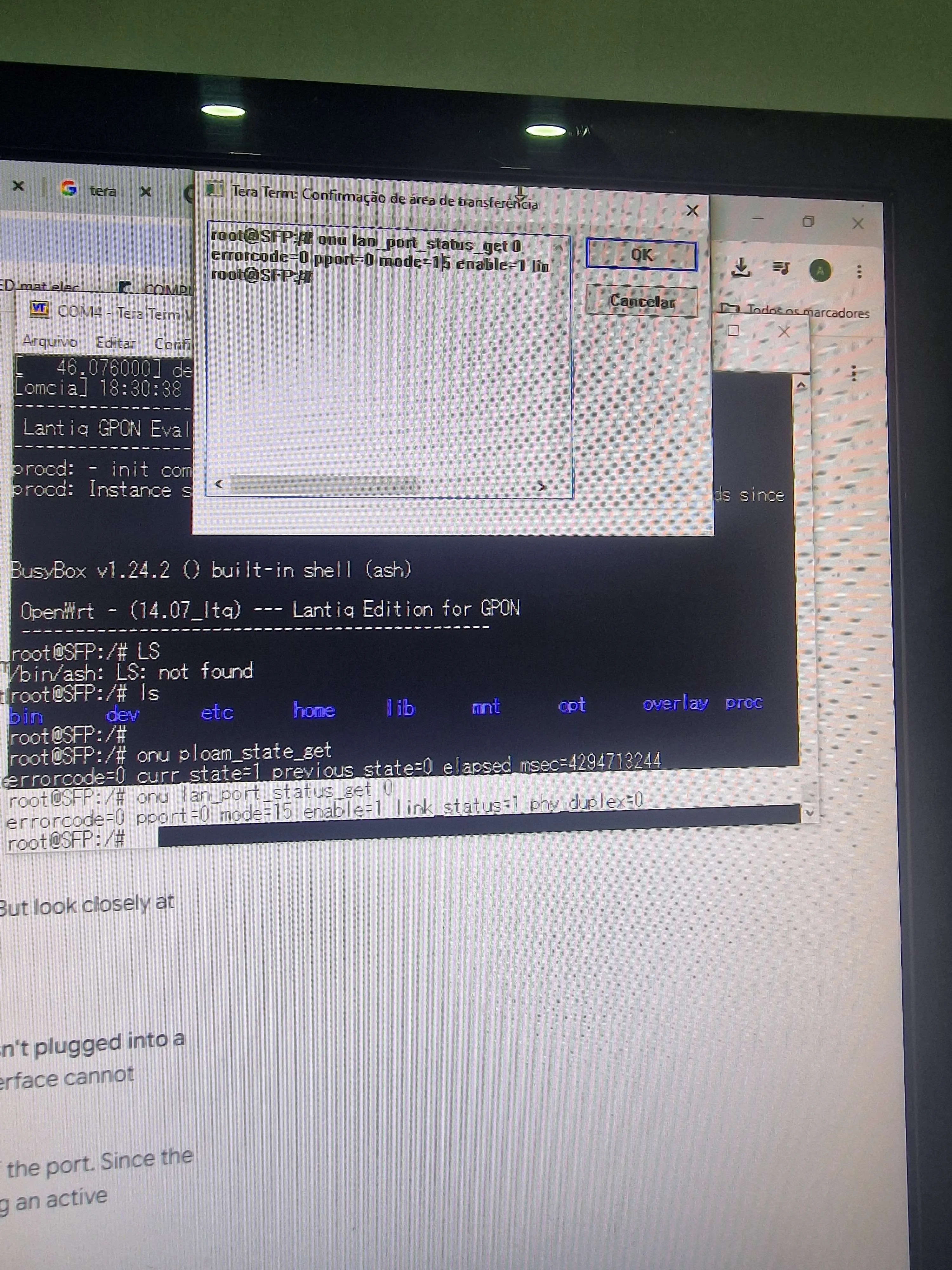Open Chrome profile avatar
The image size is (952, 1270).
[820, 271]
